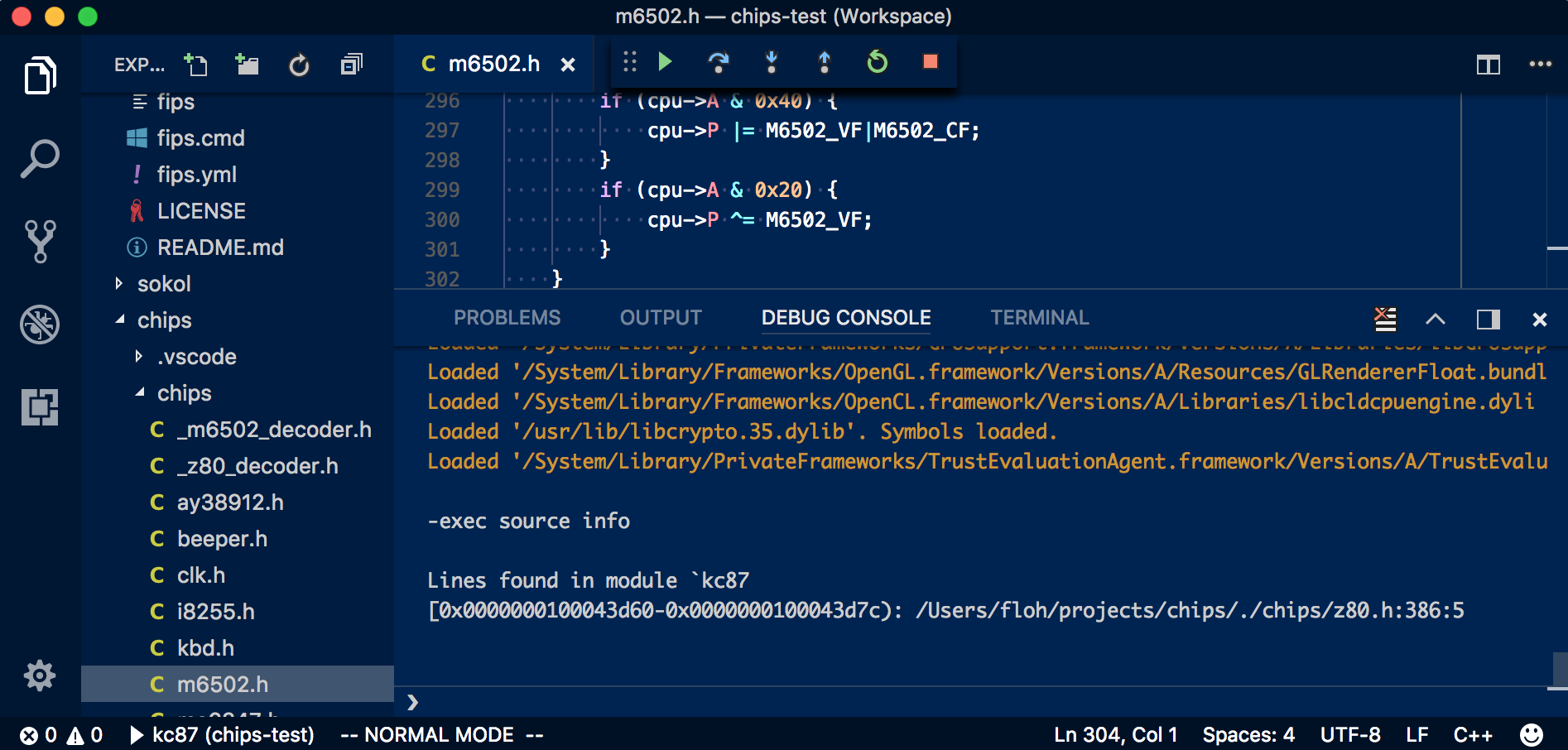Viewport: 1568px width, 750px height.
Task: Clear the Debug Console output
Action: [1385, 319]
